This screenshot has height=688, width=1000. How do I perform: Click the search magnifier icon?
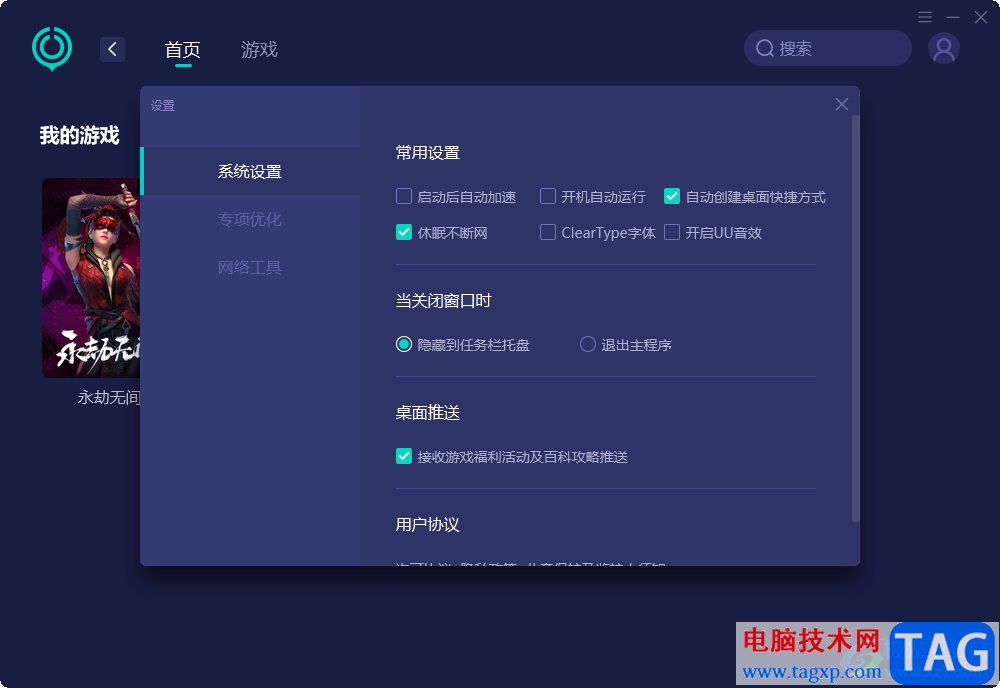tap(765, 48)
